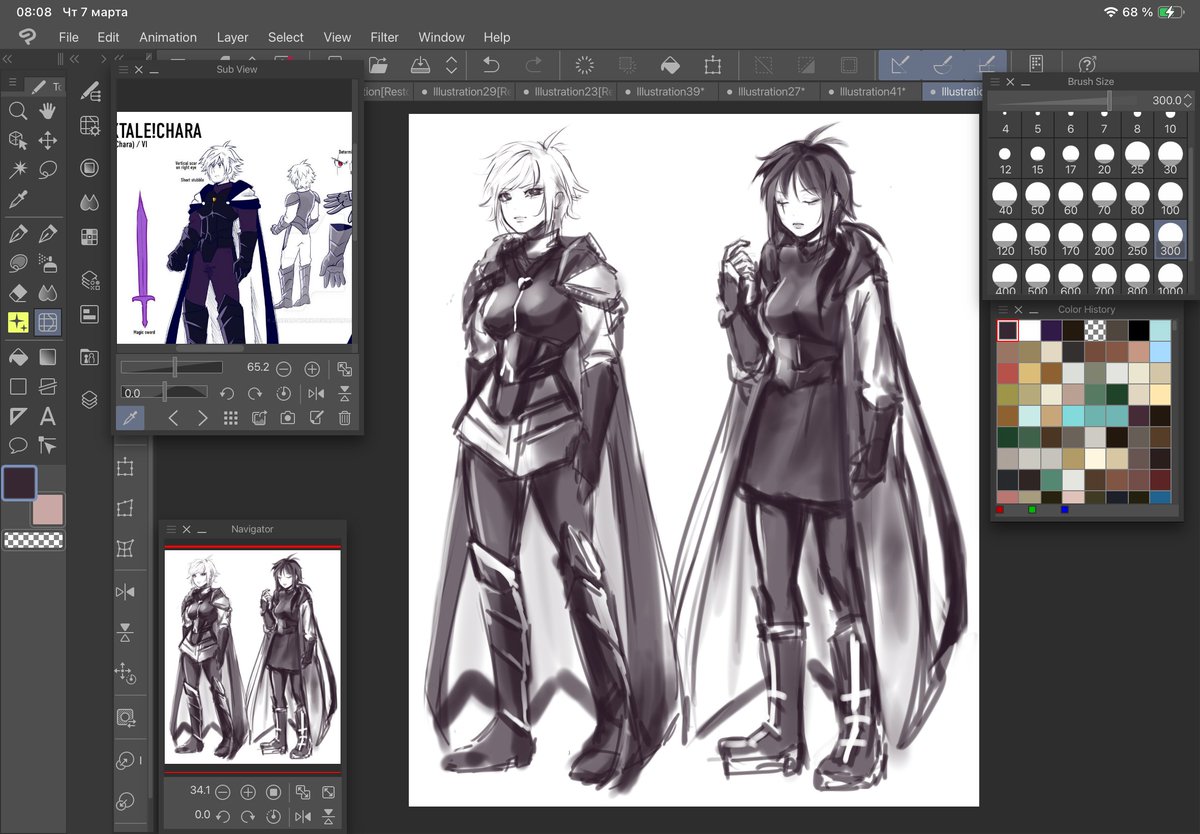1200x834 pixels.
Task: Open Brush Size panel hamburger menu
Action: pyautogui.click(x=994, y=82)
